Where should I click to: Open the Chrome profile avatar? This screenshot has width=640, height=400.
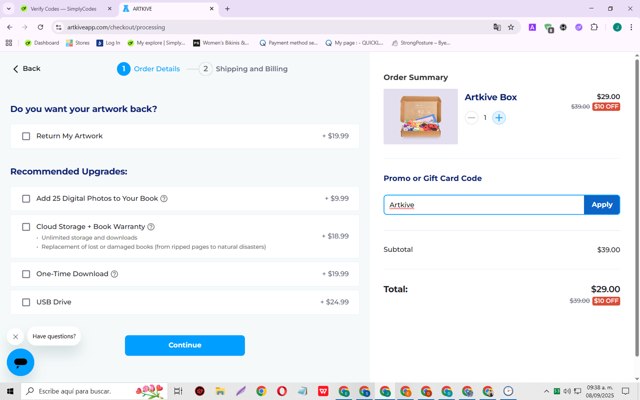coord(617,27)
